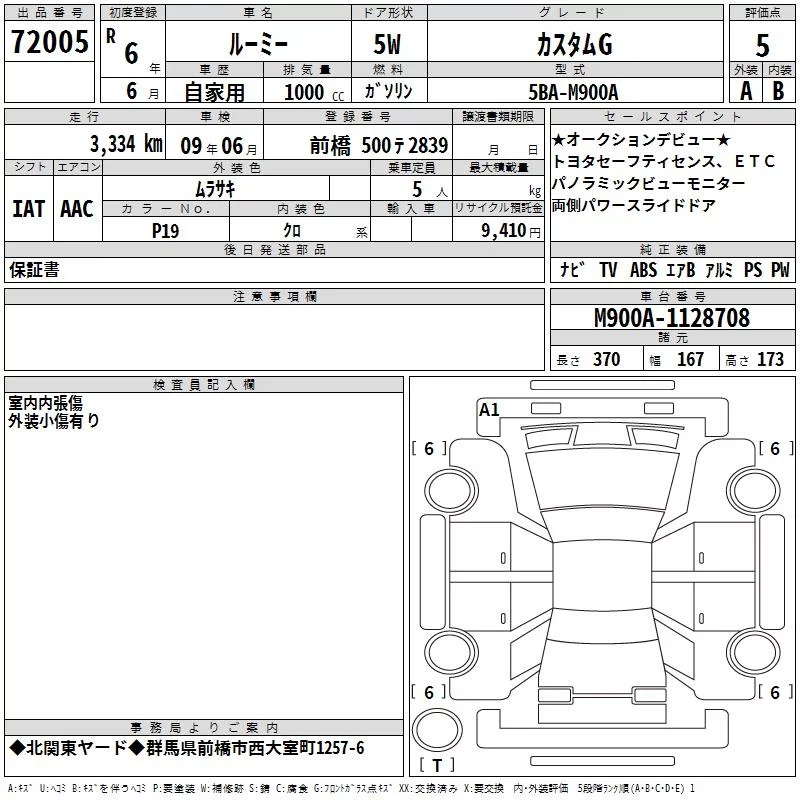Click damage code legend at bottom
This screenshot has height=800, width=800.
[x=351, y=788]
